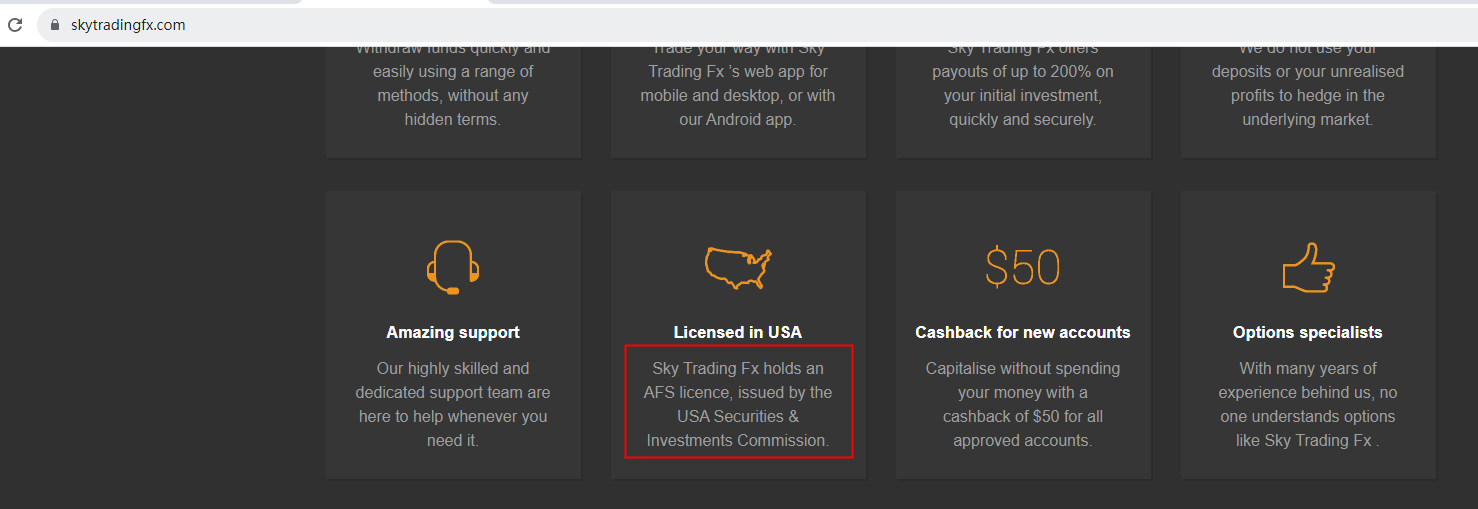The width and height of the screenshot is (1478, 509).
Task: Click the padlock site security icon
Action: [56, 25]
